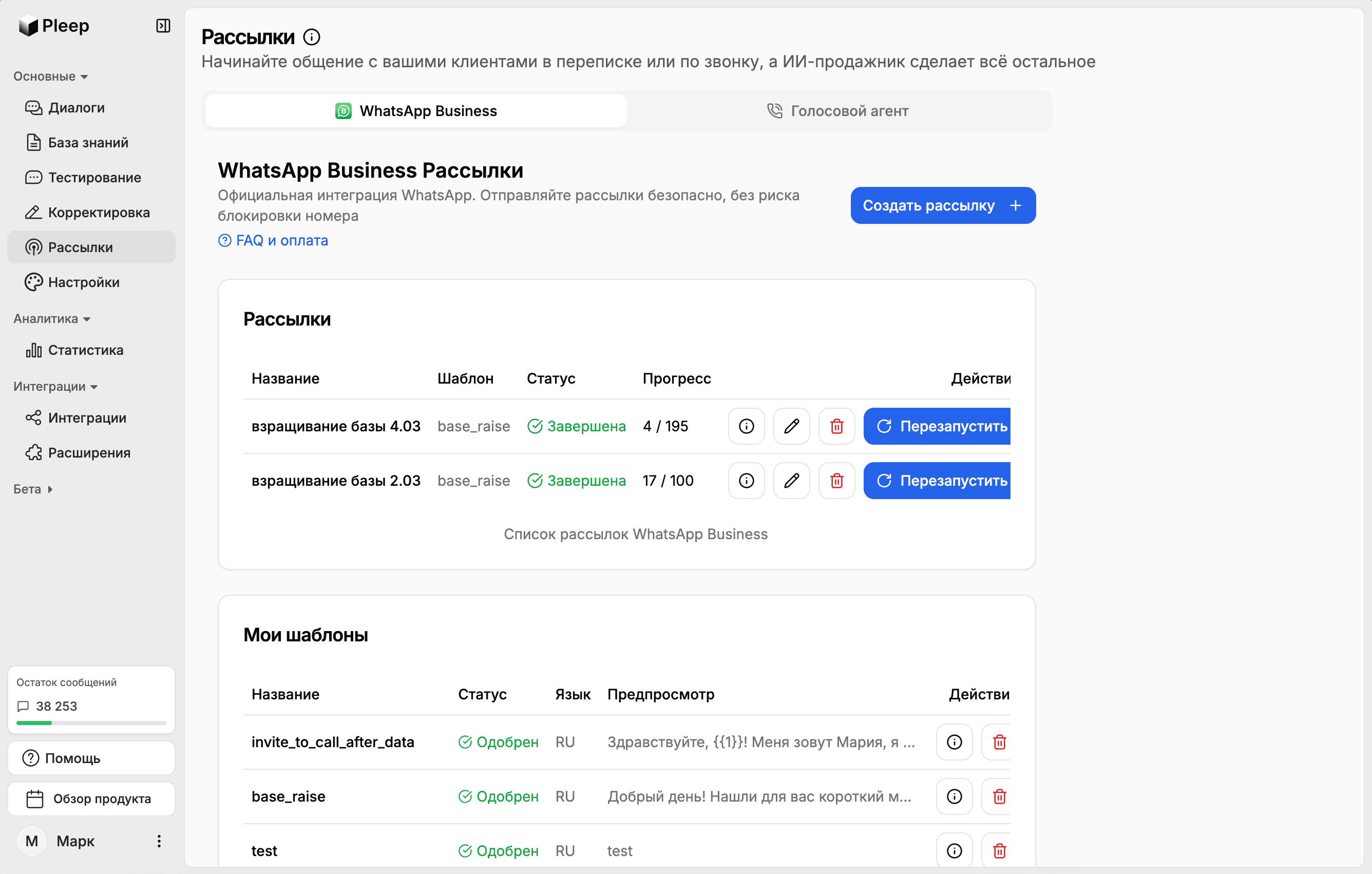Screen dimensions: 1372x874
Task: Switch to Голосовой агент tab
Action: pos(838,111)
